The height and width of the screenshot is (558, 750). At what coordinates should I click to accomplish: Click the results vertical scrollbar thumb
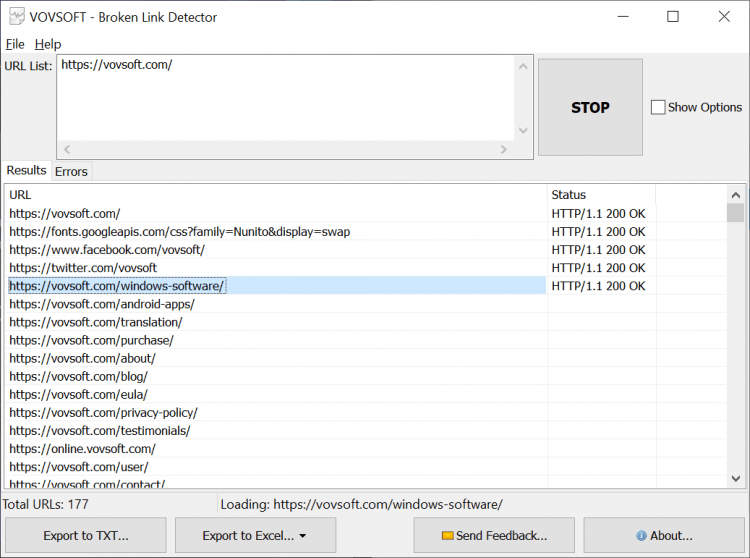pyautogui.click(x=736, y=213)
